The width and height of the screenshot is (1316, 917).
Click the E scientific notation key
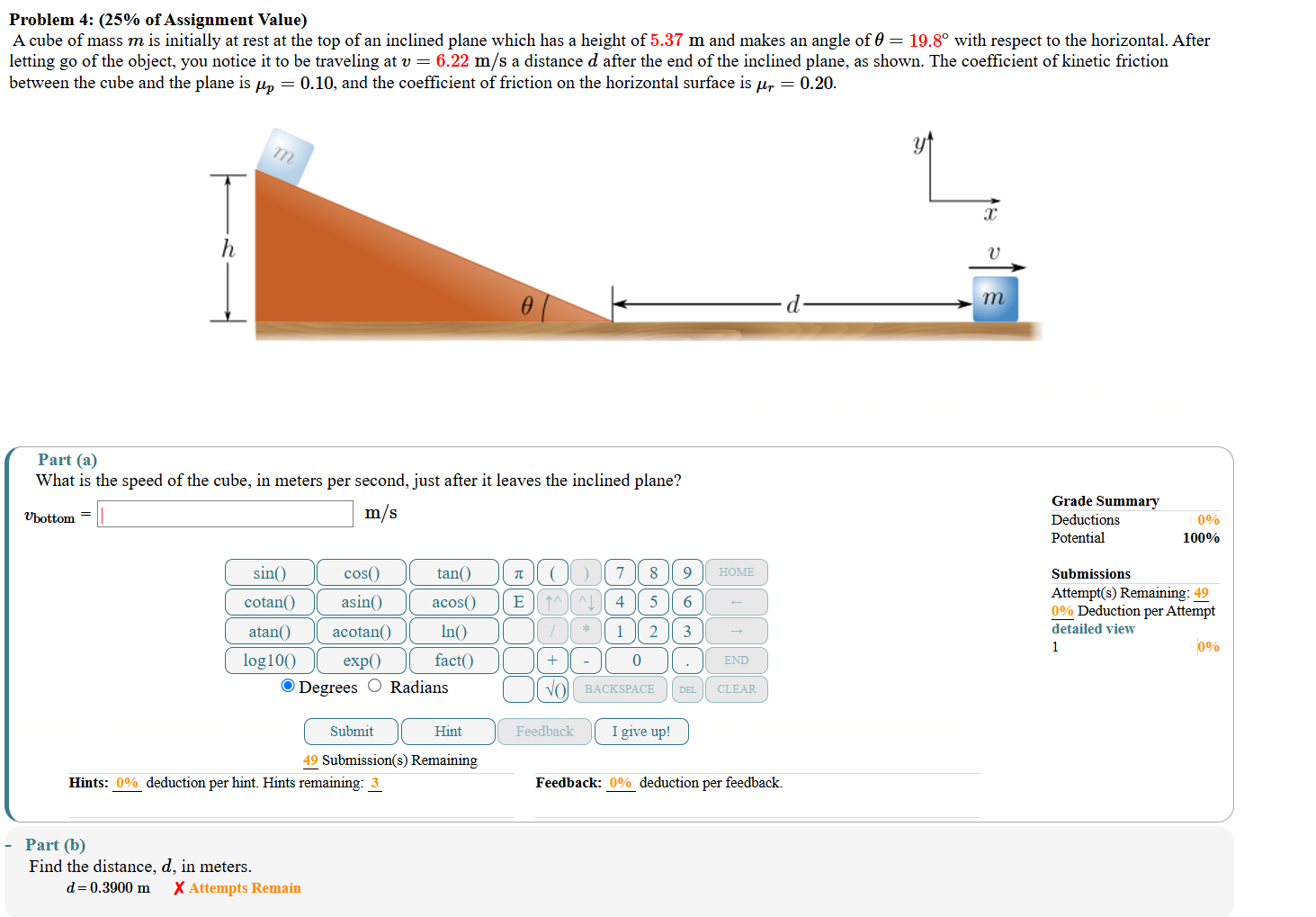[x=518, y=601]
